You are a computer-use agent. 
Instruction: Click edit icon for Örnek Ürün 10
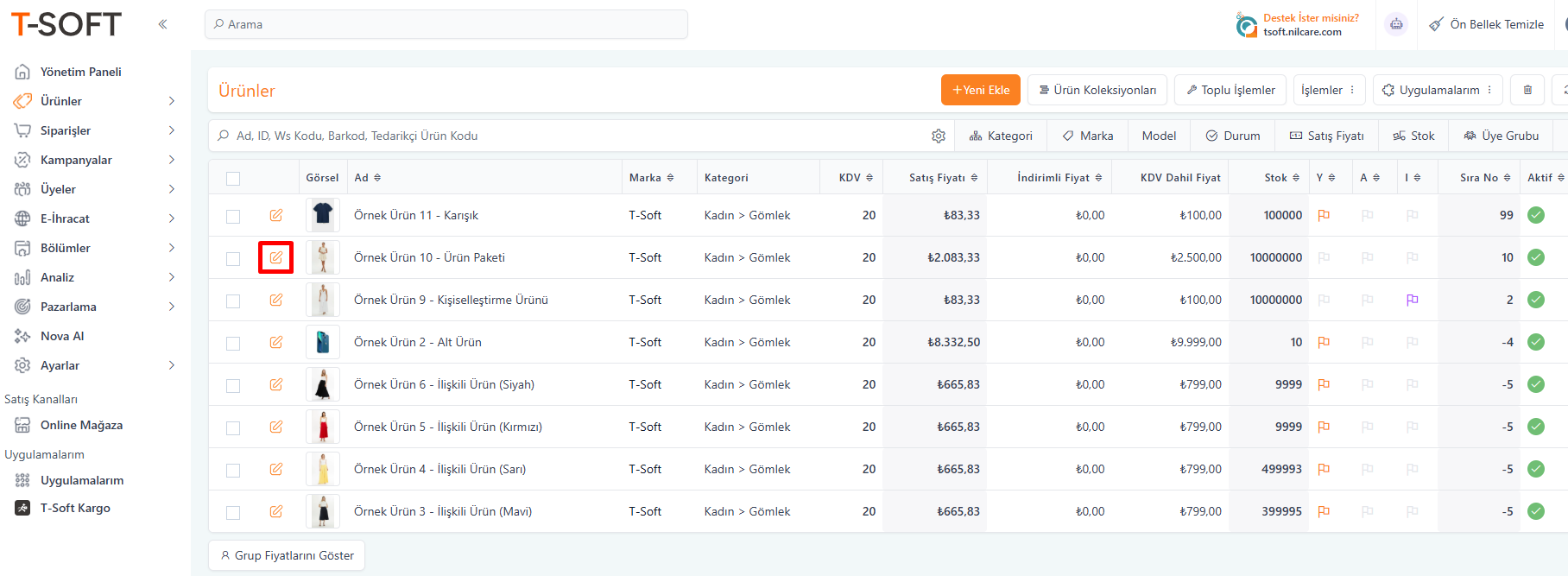pyautogui.click(x=275, y=257)
